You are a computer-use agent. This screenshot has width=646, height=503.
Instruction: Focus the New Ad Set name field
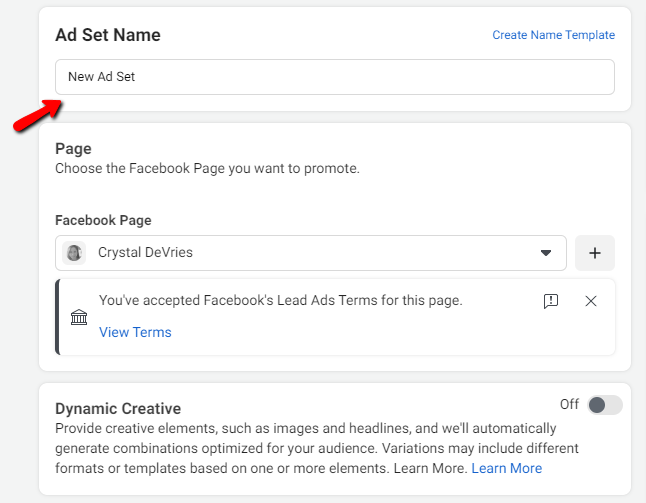pyautogui.click(x=334, y=77)
